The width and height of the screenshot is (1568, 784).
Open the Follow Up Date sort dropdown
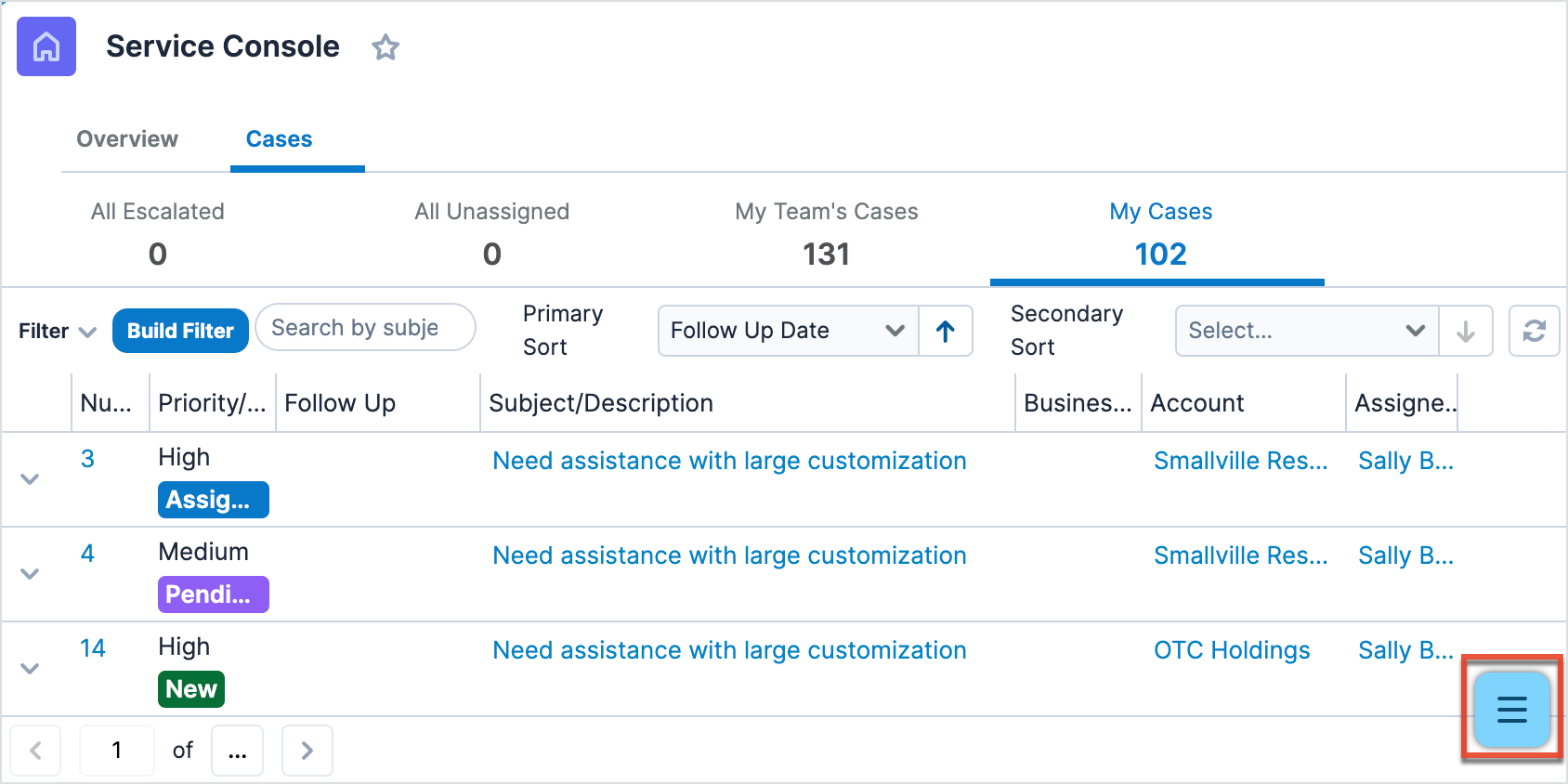coord(788,331)
